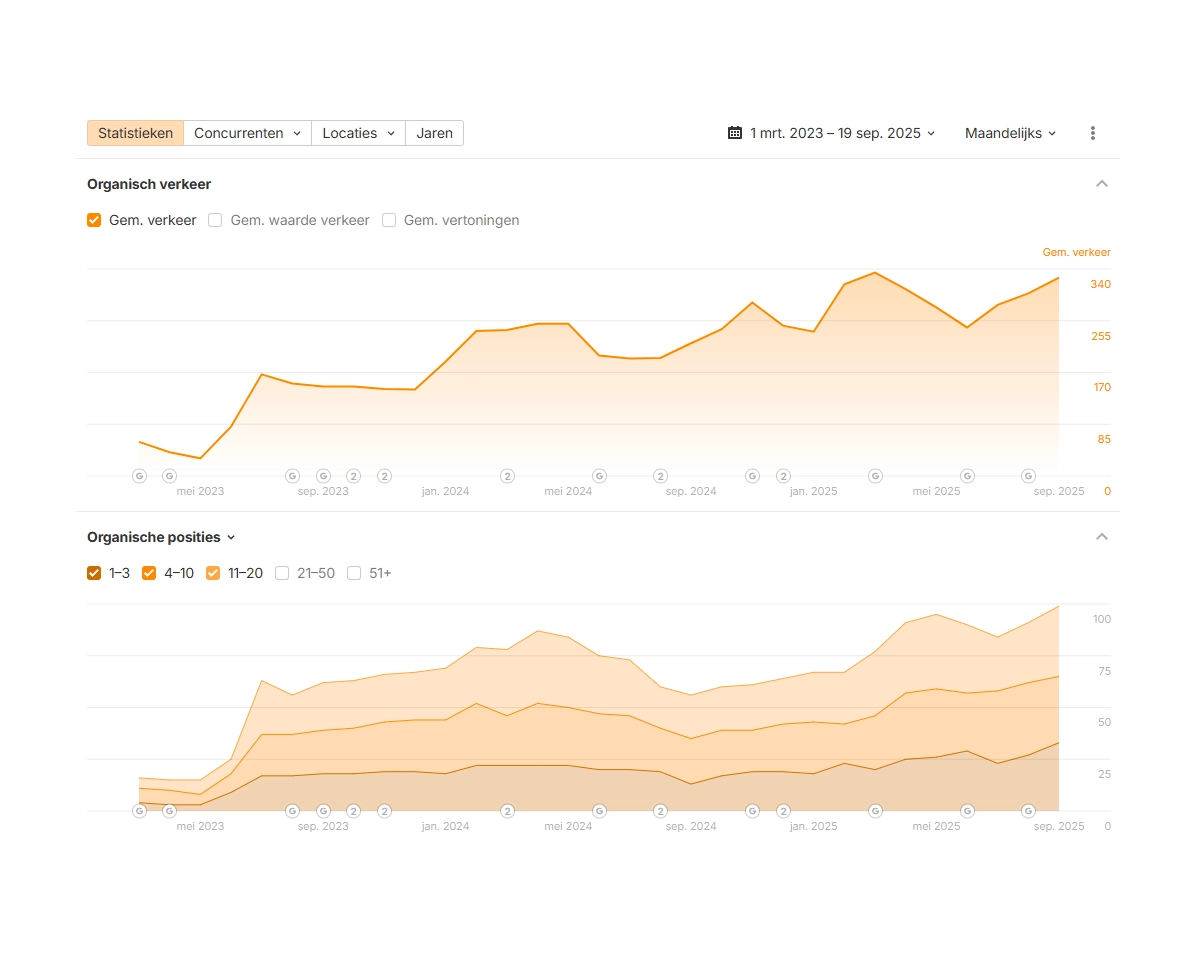Select the Jaren tab
The width and height of the screenshot is (1197, 953).
point(434,133)
